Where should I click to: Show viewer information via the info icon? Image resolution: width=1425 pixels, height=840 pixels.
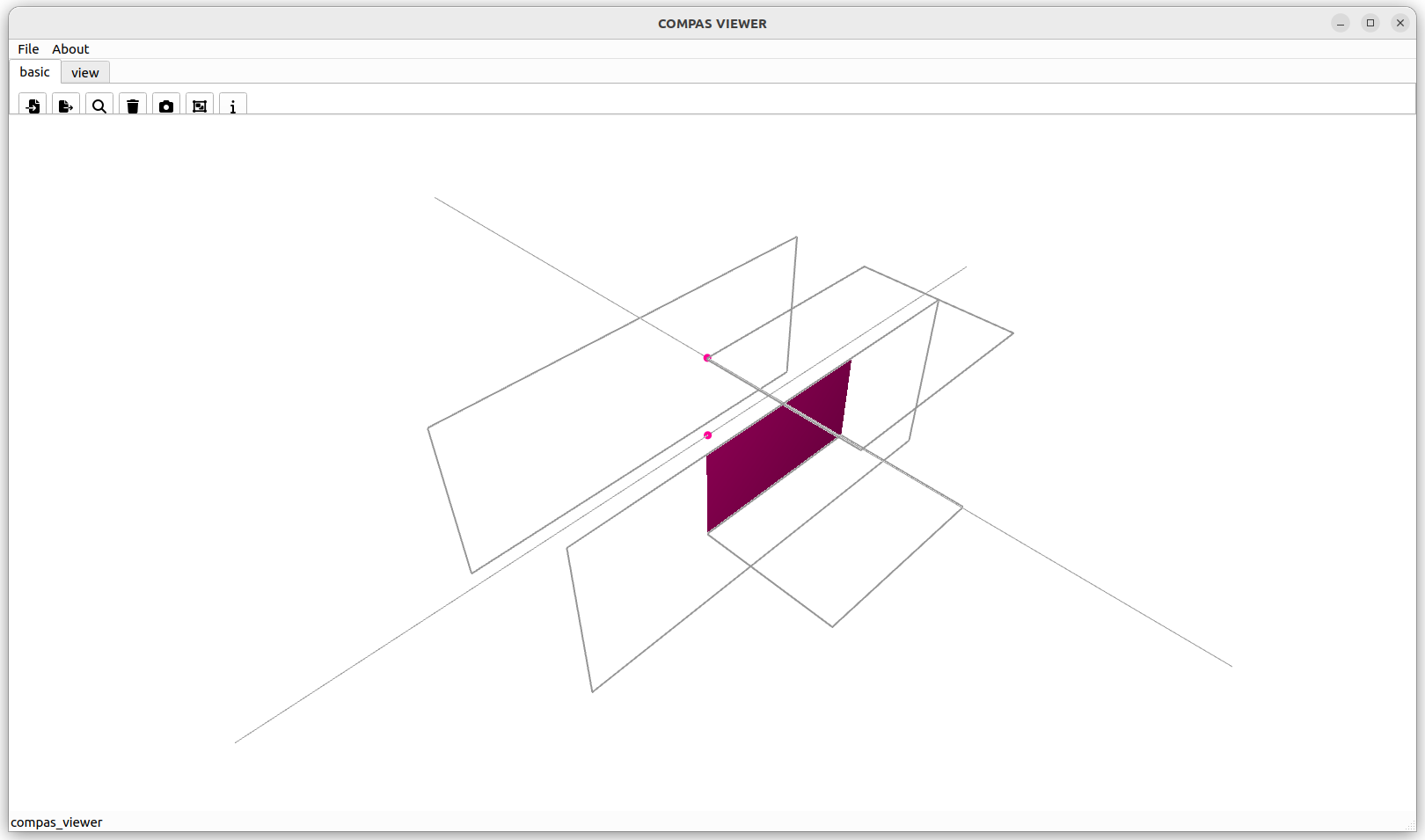tap(233, 106)
